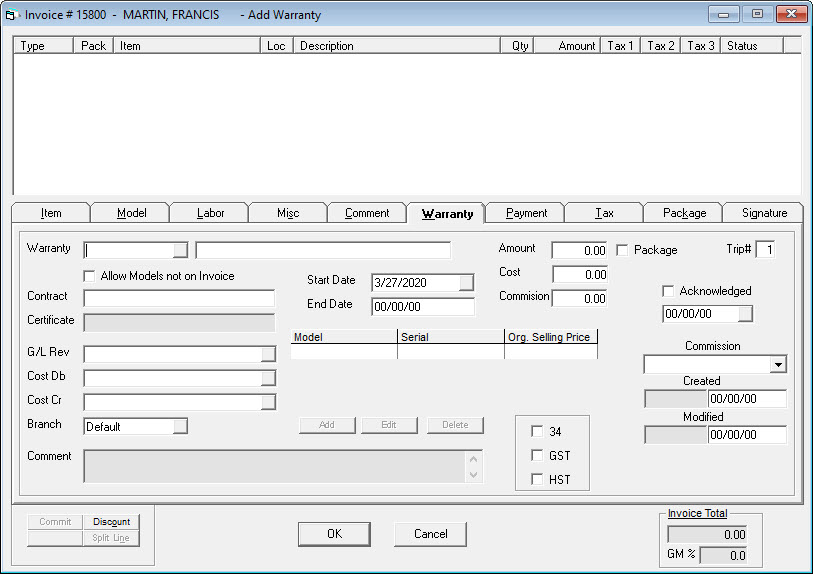The height and width of the screenshot is (574, 813).
Task: Open the Cost Db account lookup
Action: (x=268, y=378)
